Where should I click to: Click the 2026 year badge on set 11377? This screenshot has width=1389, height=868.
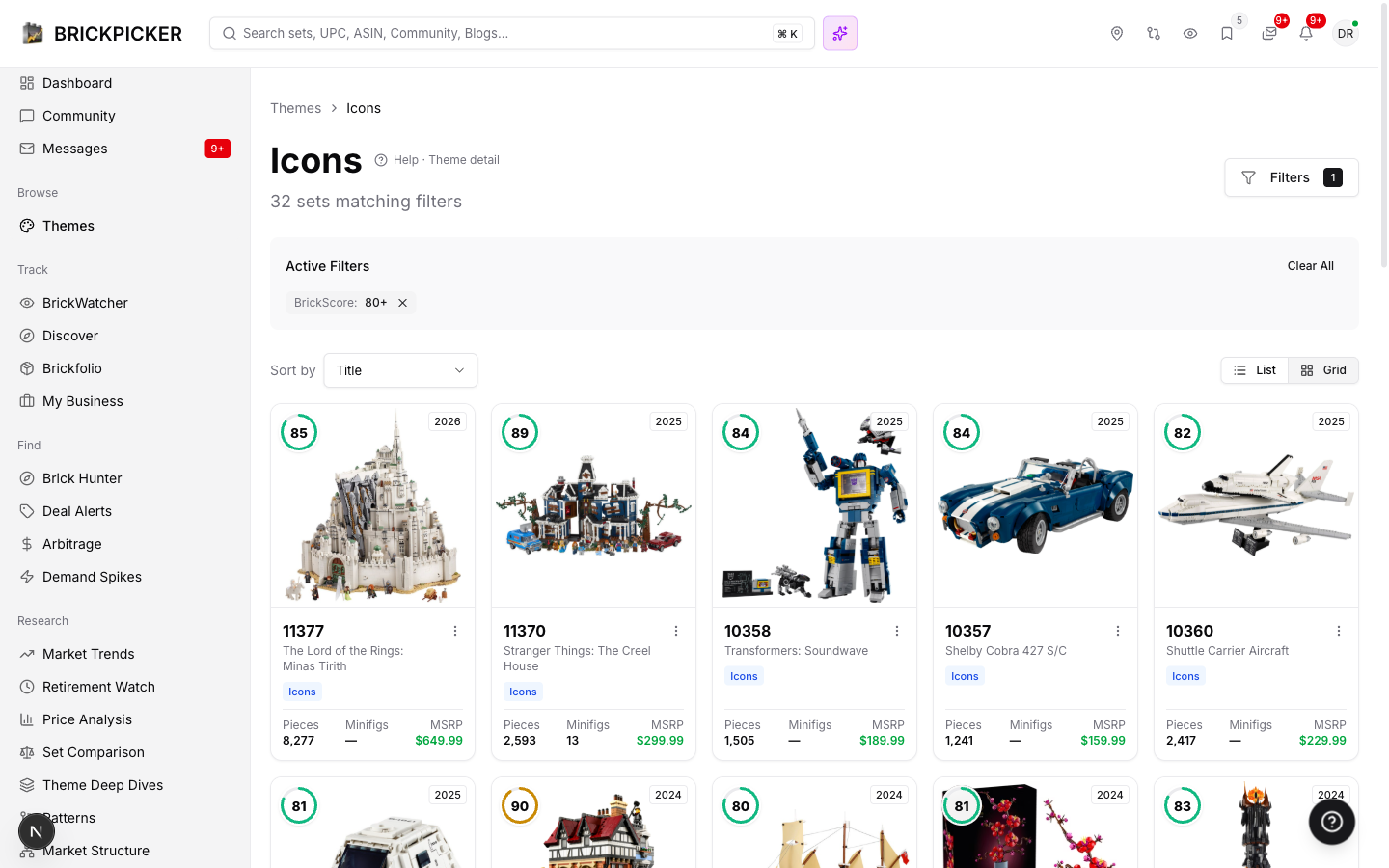[448, 421]
